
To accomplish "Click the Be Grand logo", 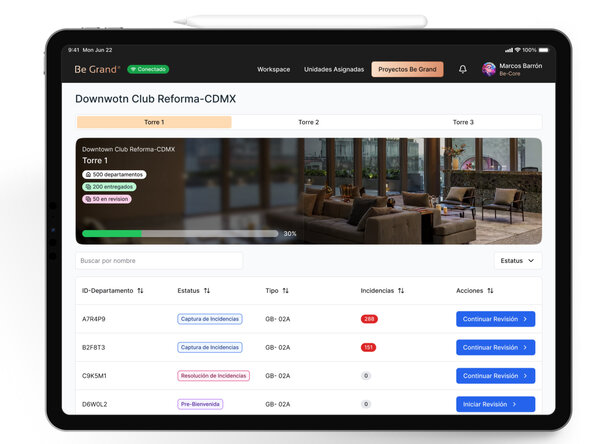I will click(97, 70).
